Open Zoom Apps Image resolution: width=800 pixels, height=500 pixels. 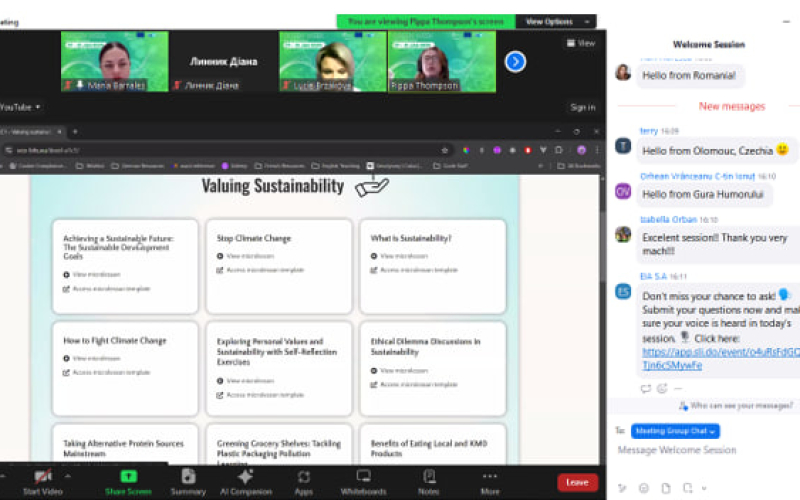tap(304, 482)
